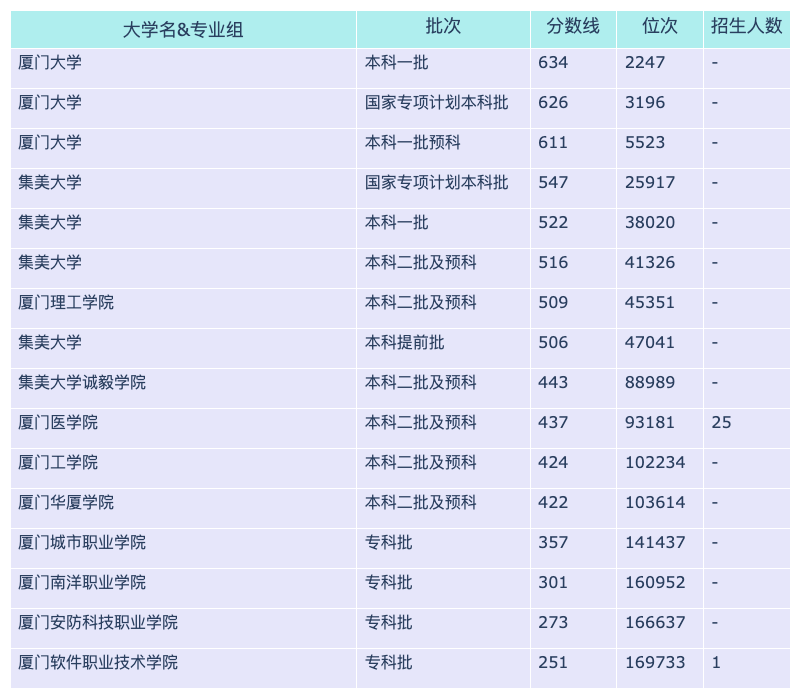
Task: Click 厦门城市职业学院 row name
Action: [82, 542]
